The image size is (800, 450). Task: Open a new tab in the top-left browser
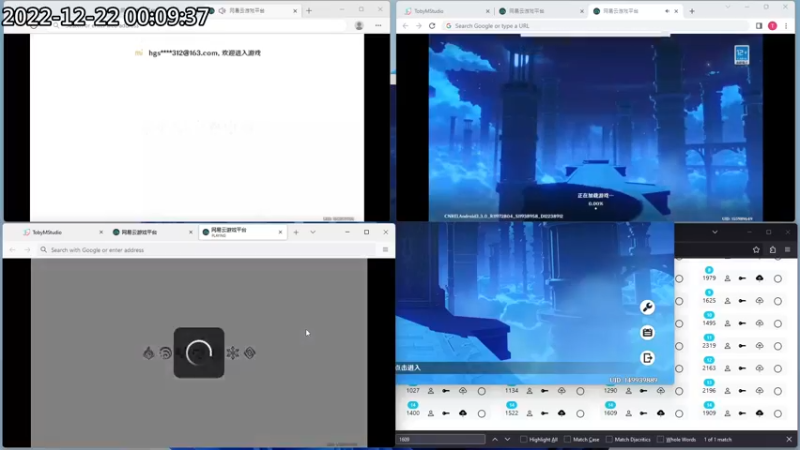pyautogui.click(x=309, y=11)
